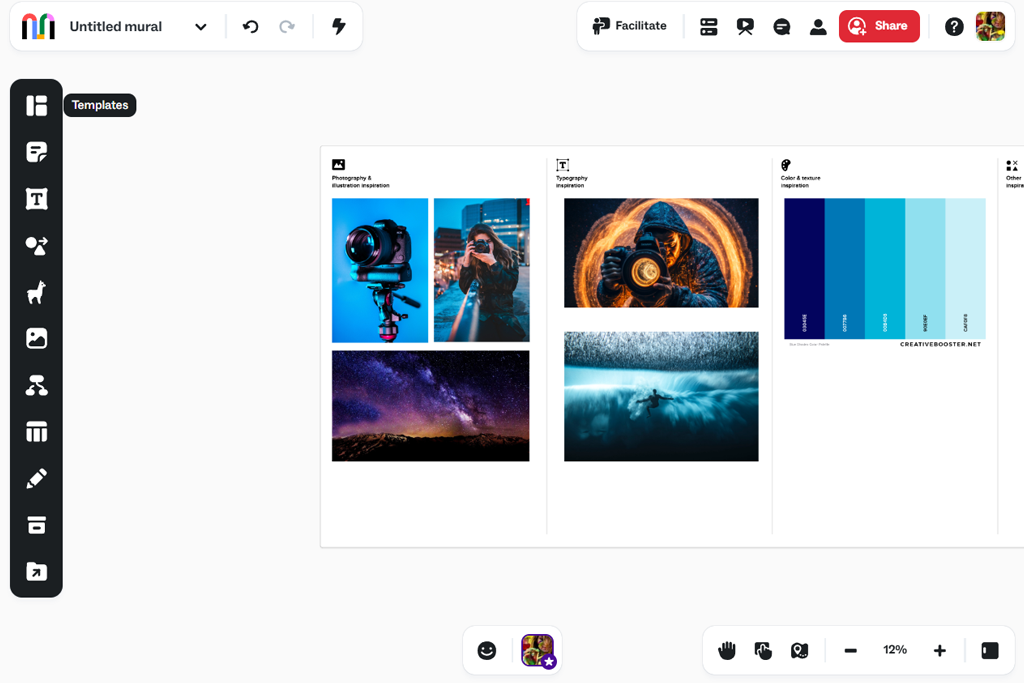Select the underwater swimmer wave image
This screenshot has height=683, width=1024.
tap(661, 396)
